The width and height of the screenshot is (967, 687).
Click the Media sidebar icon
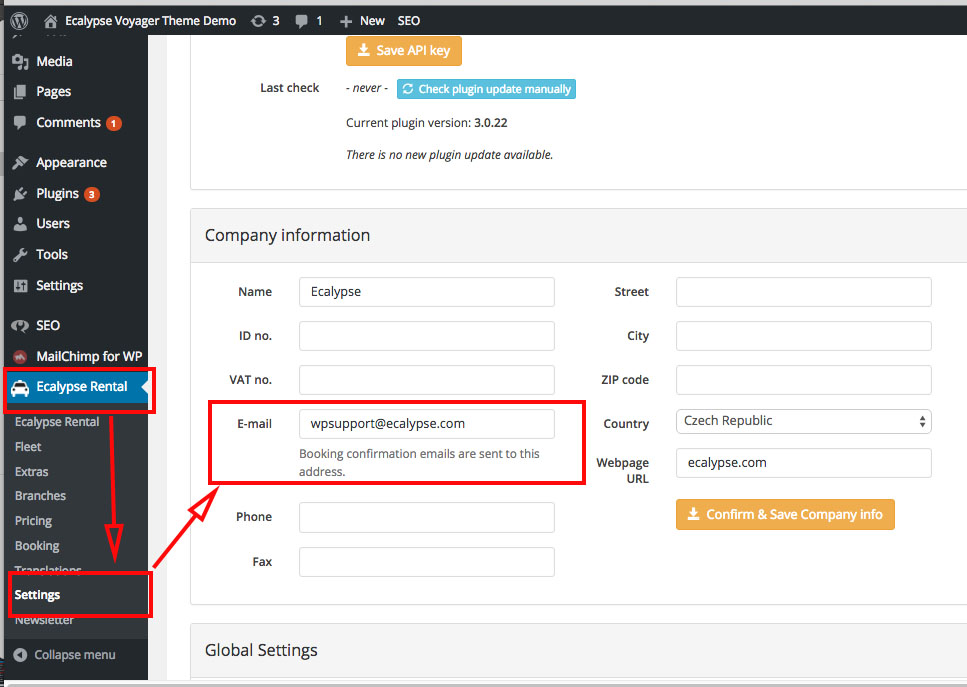pos(20,62)
